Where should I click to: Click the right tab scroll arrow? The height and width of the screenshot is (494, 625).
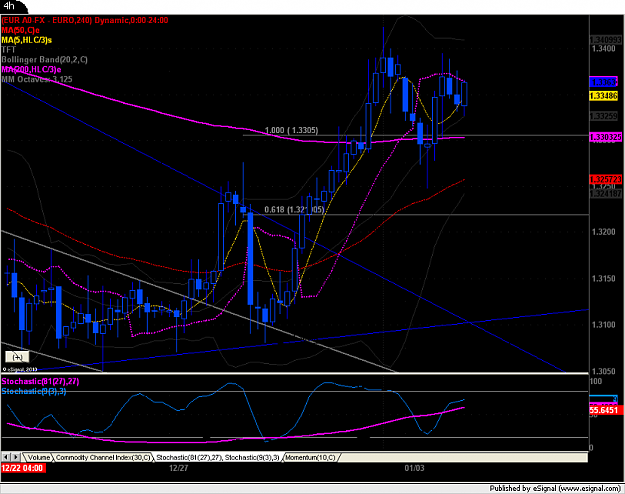tap(16, 457)
